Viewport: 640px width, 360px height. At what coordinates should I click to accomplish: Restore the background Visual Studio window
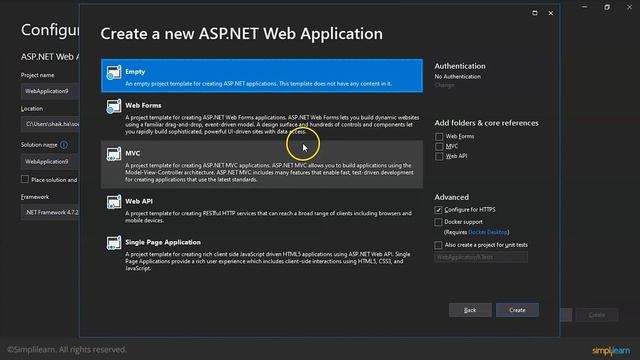(607, 7)
